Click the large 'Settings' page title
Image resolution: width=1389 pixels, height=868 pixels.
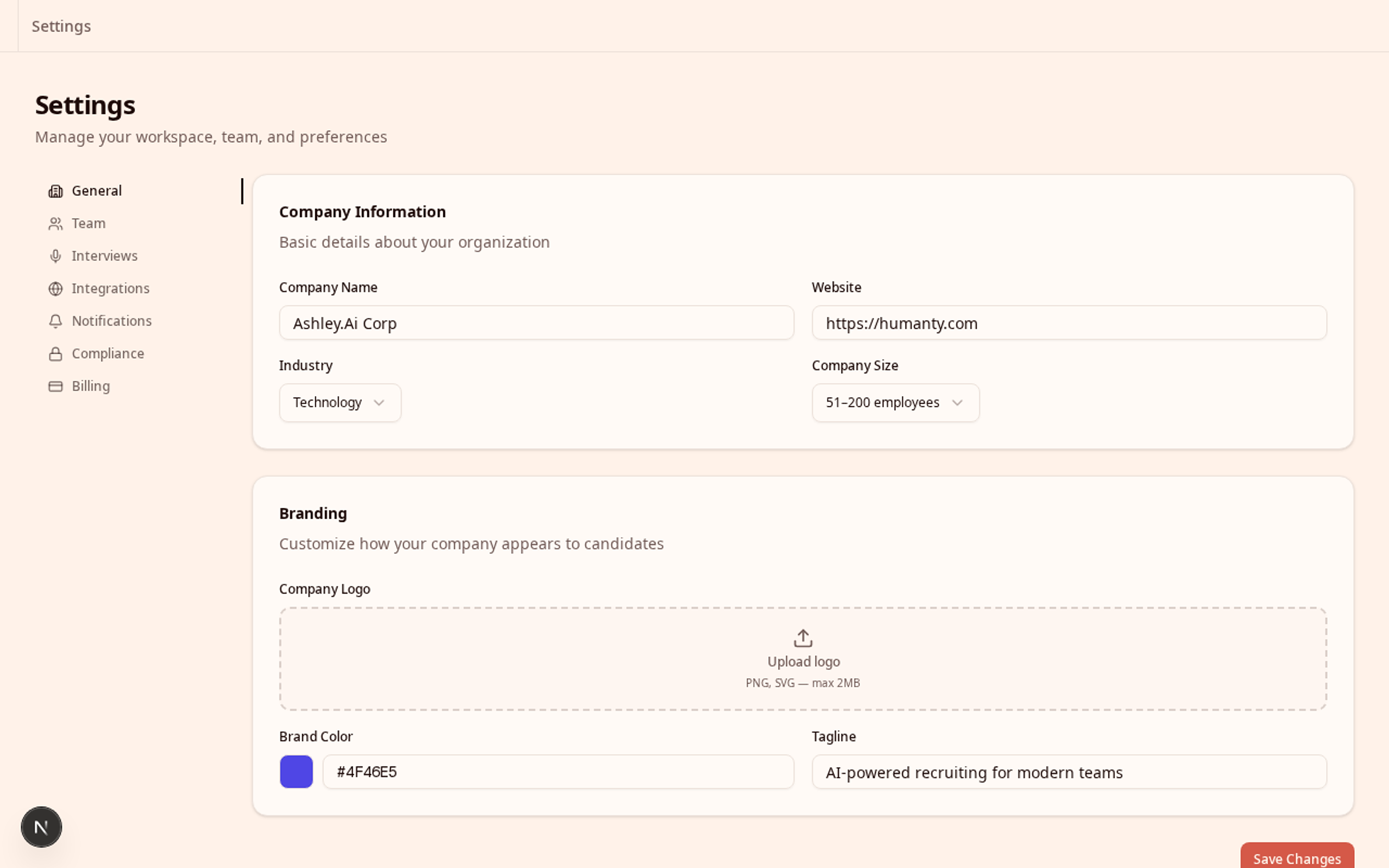pyautogui.click(x=85, y=106)
